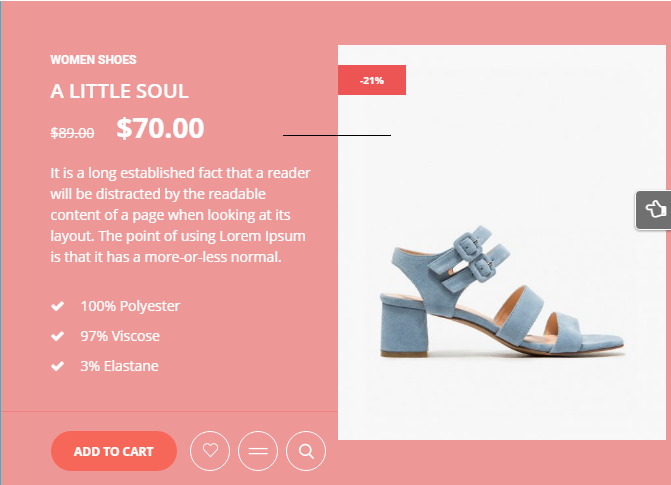Click the thin black line beside price
The width and height of the screenshot is (671, 485).
pyautogui.click(x=337, y=135)
